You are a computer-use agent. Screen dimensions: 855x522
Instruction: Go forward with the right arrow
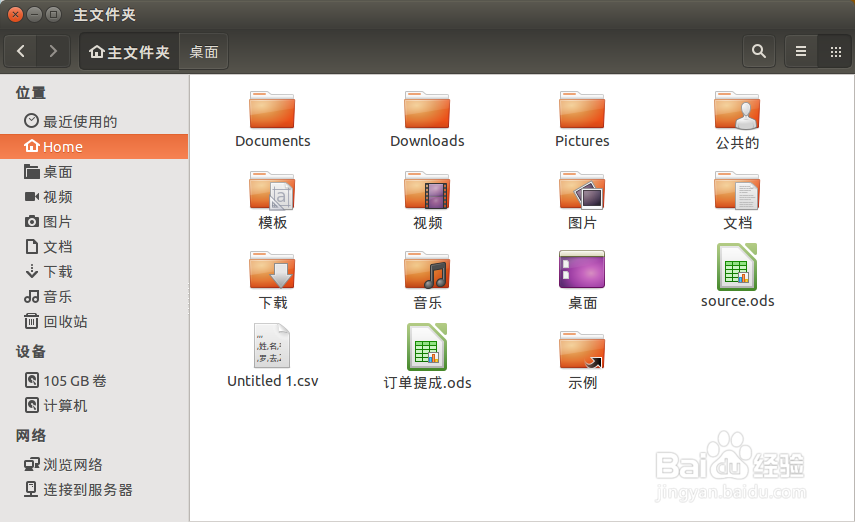(53, 51)
